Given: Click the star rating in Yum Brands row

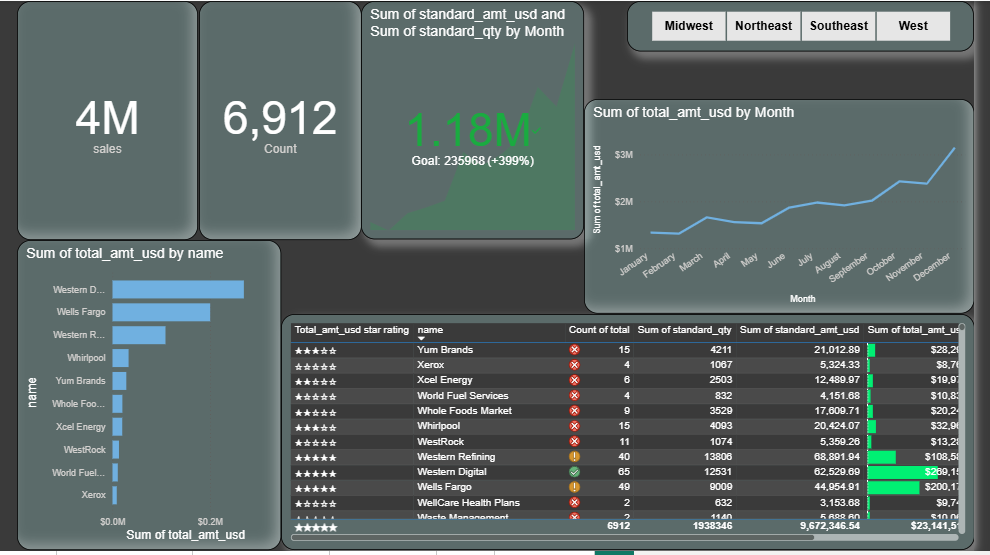Looking at the screenshot, I should coord(316,350).
